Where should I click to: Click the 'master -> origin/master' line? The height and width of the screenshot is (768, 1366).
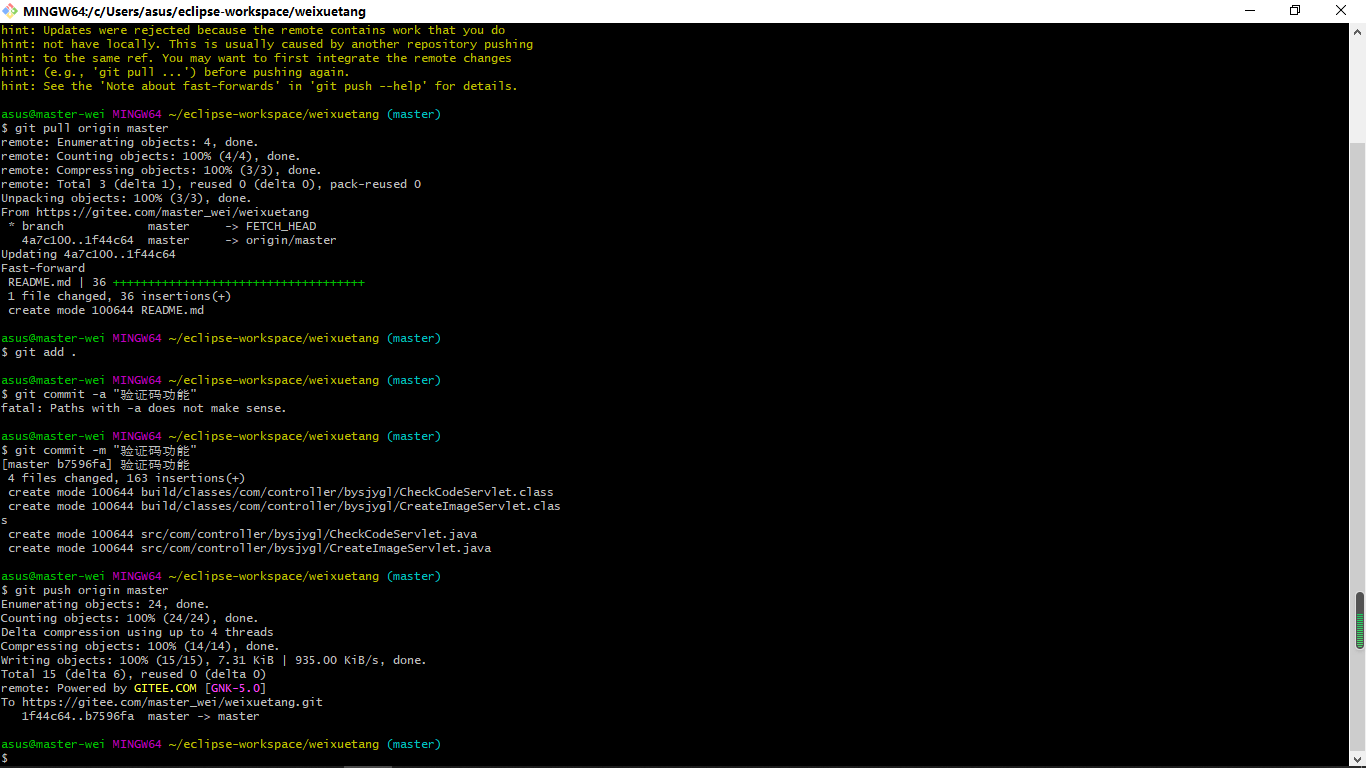[179, 240]
